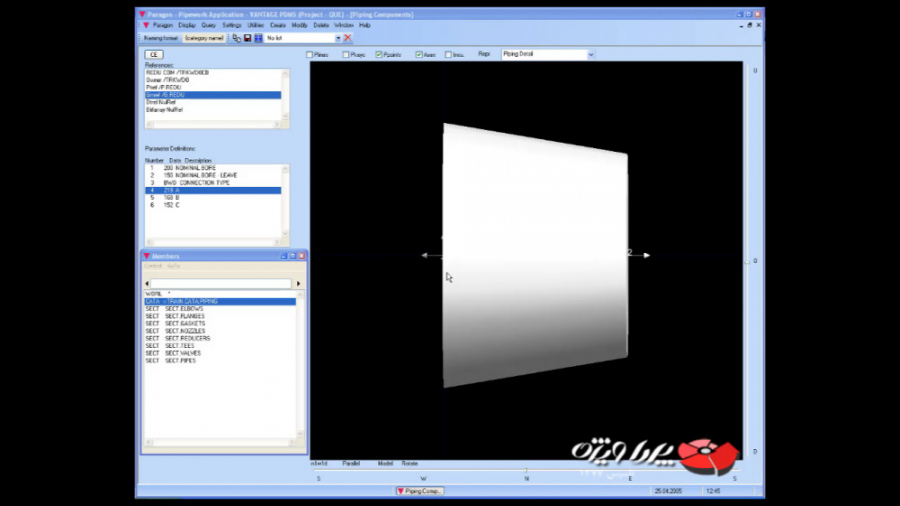900x506 pixels.
Task: Toggle the Pline checkbox
Action: [x=309, y=55]
